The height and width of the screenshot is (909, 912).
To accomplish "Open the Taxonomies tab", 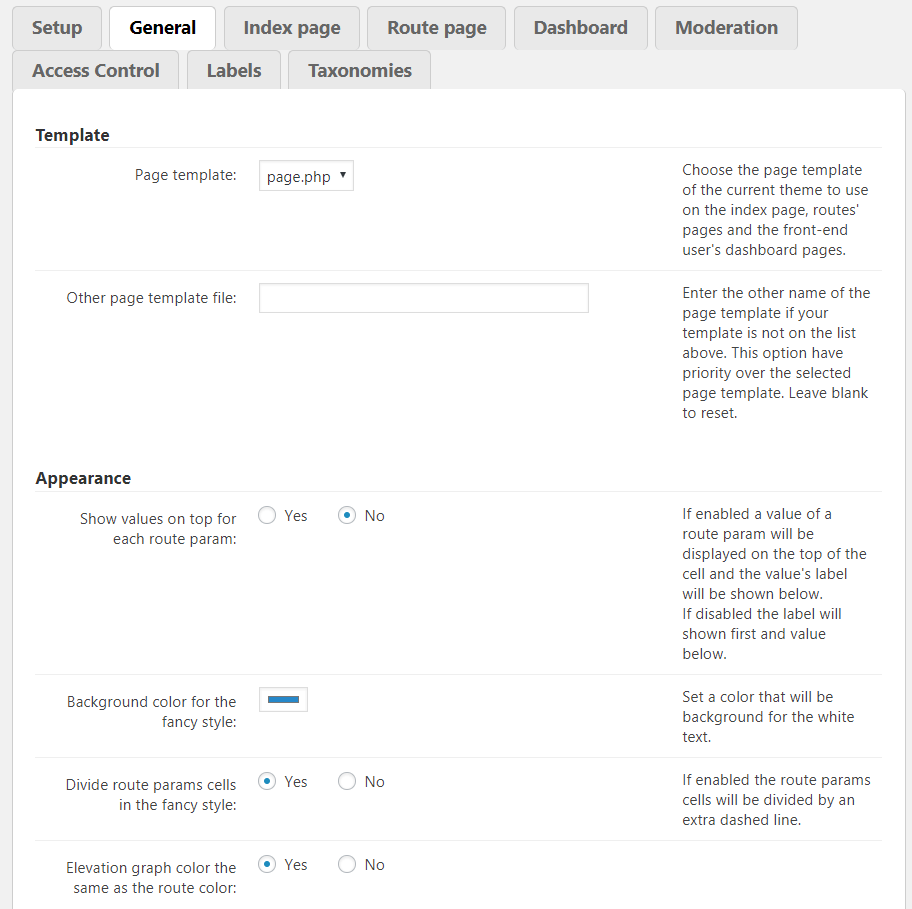I will pos(359,71).
